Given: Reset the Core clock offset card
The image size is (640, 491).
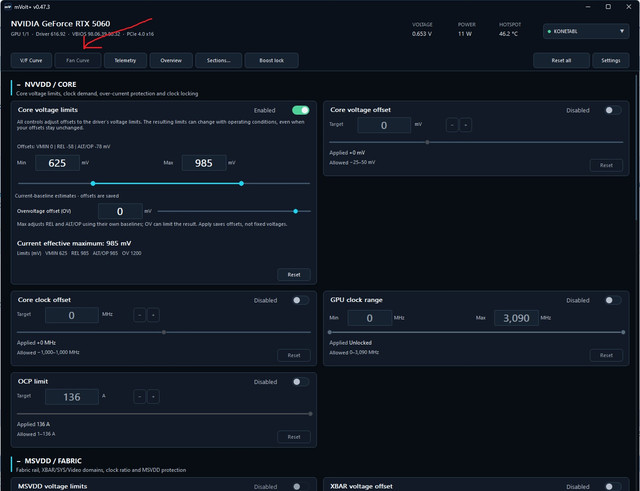Looking at the screenshot, I should [294, 355].
